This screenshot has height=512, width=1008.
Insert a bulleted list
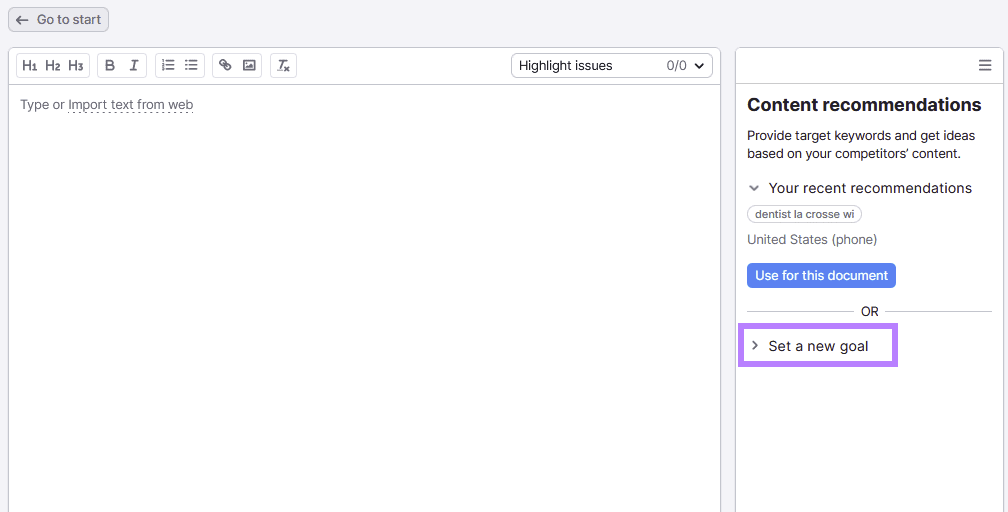coord(191,66)
